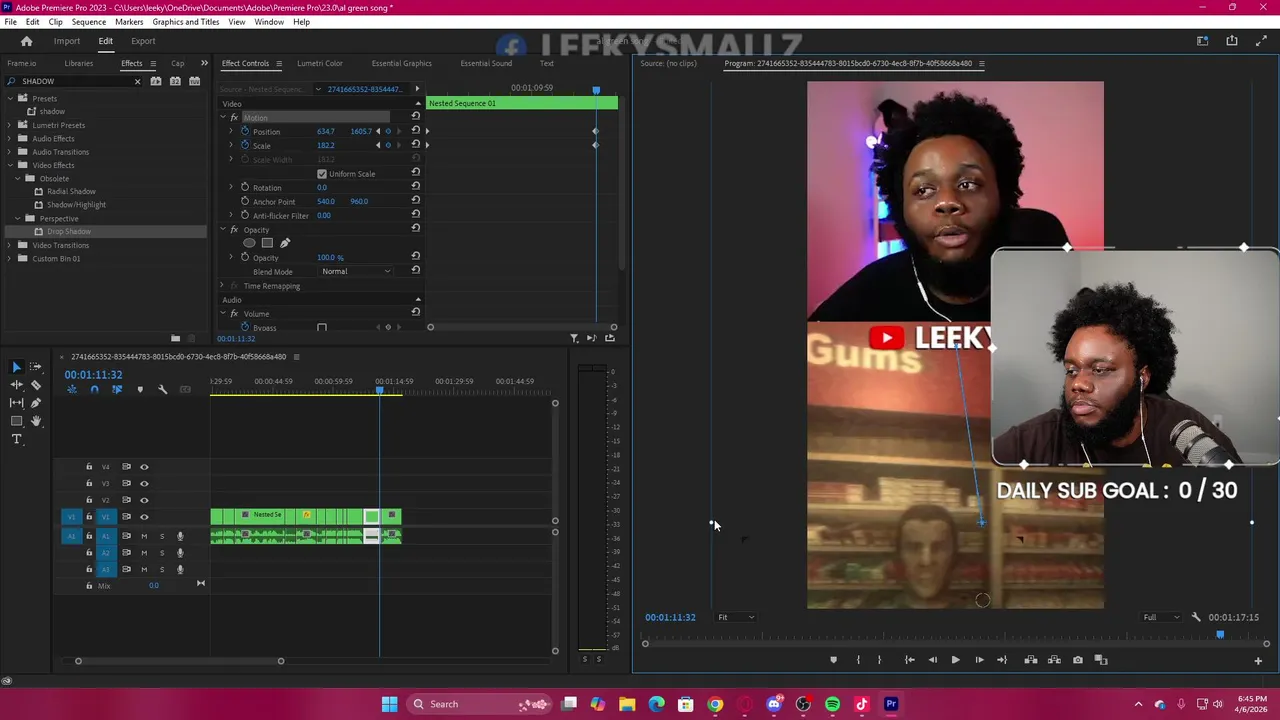Select the Pen tool in Tools panel

36,403
